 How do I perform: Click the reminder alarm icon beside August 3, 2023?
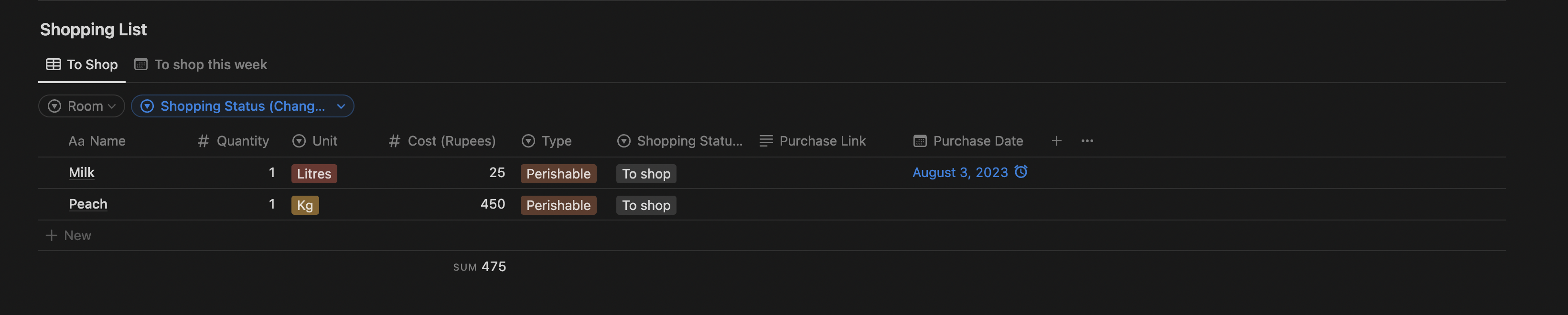tap(1021, 172)
